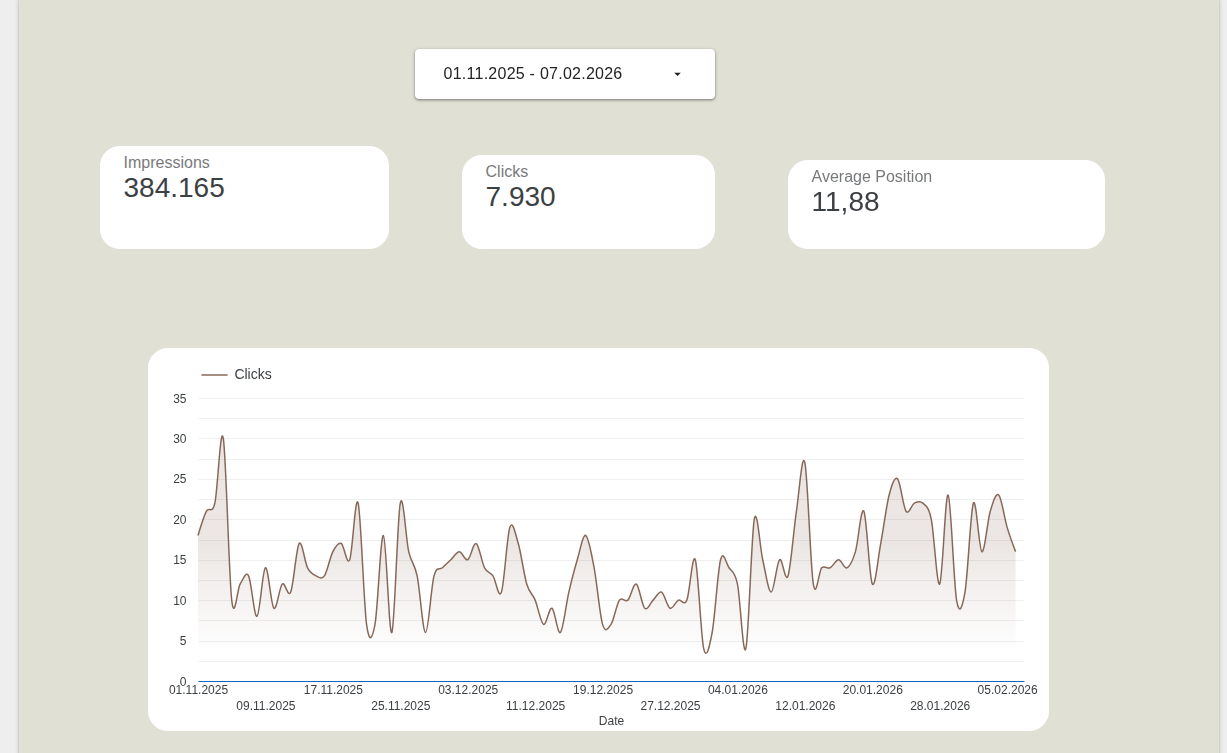Click the x-axis label 01.11.2025

tap(198, 690)
